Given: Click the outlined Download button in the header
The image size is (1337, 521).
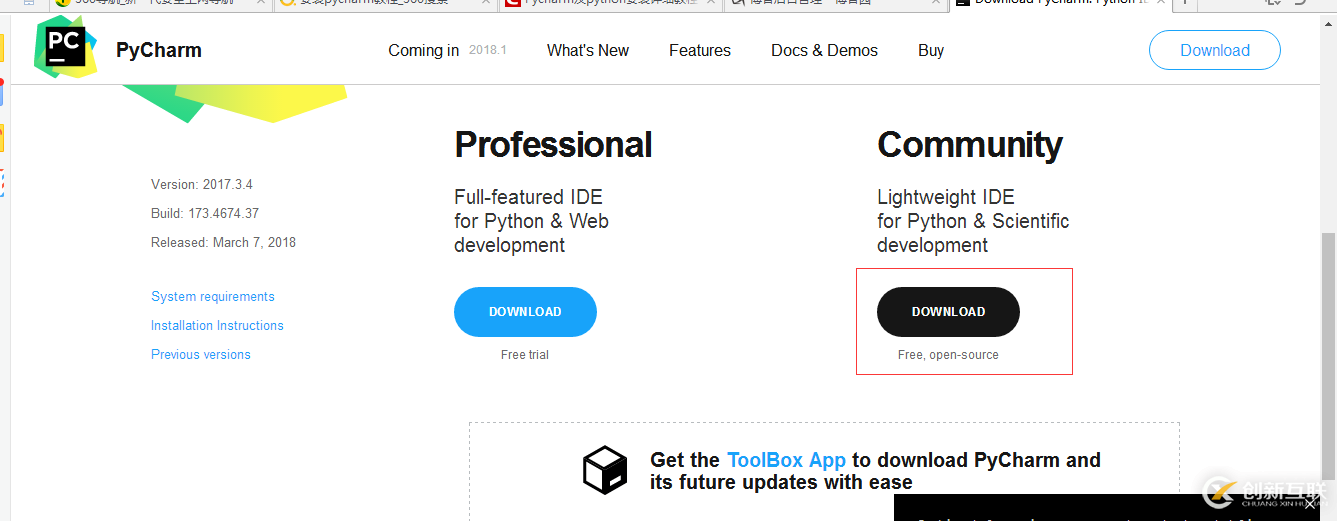Looking at the screenshot, I should pyautogui.click(x=1215, y=50).
